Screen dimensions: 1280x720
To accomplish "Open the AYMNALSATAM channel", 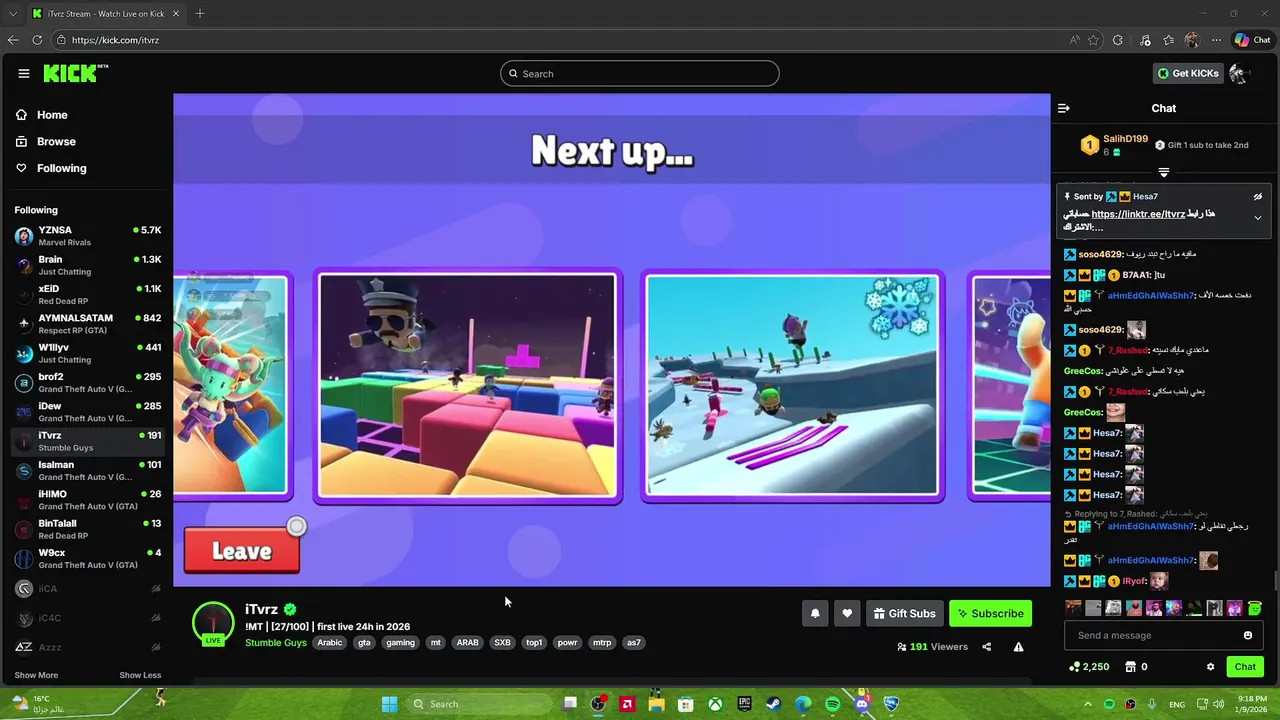I will [x=88, y=324].
